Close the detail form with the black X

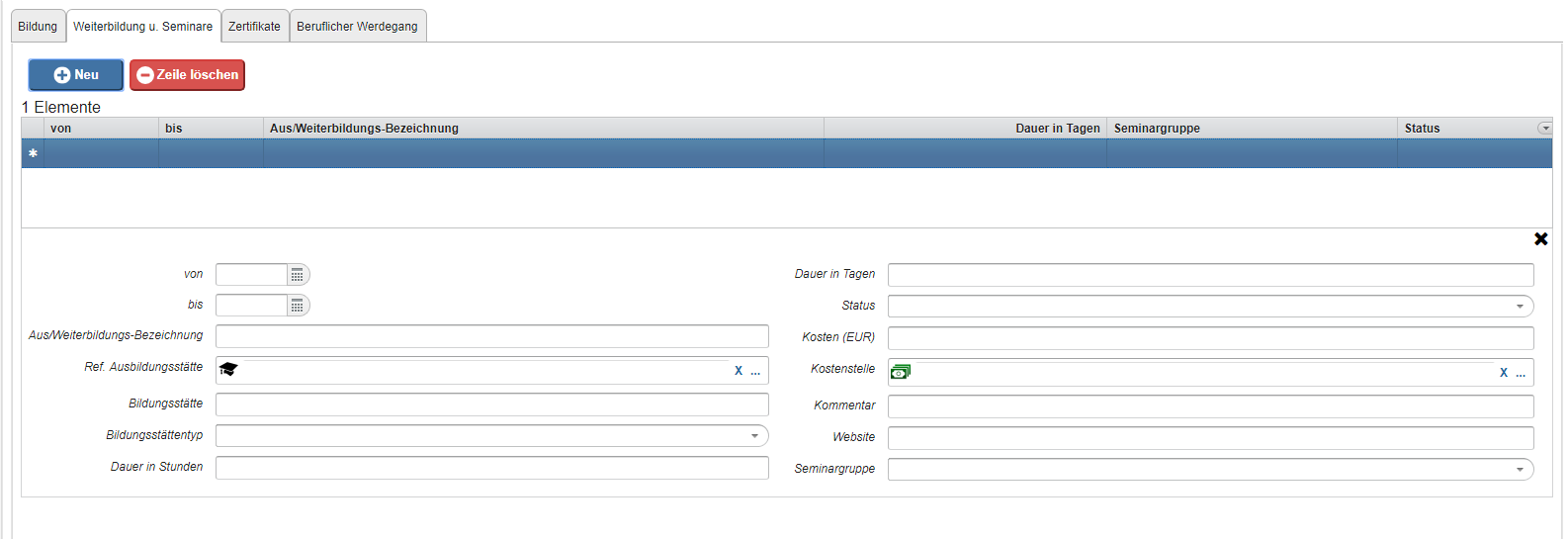(1540, 239)
